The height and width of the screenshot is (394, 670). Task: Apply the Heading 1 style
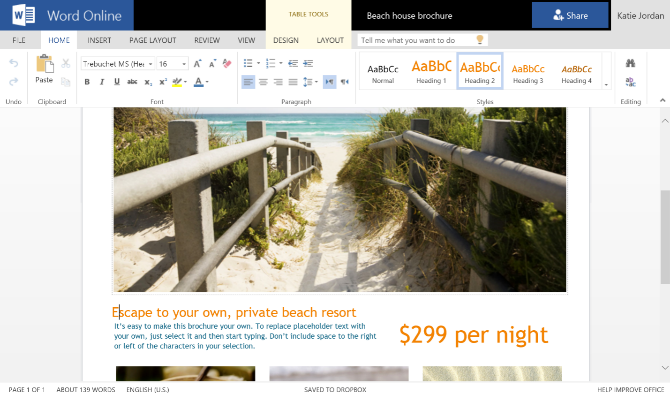click(x=431, y=71)
